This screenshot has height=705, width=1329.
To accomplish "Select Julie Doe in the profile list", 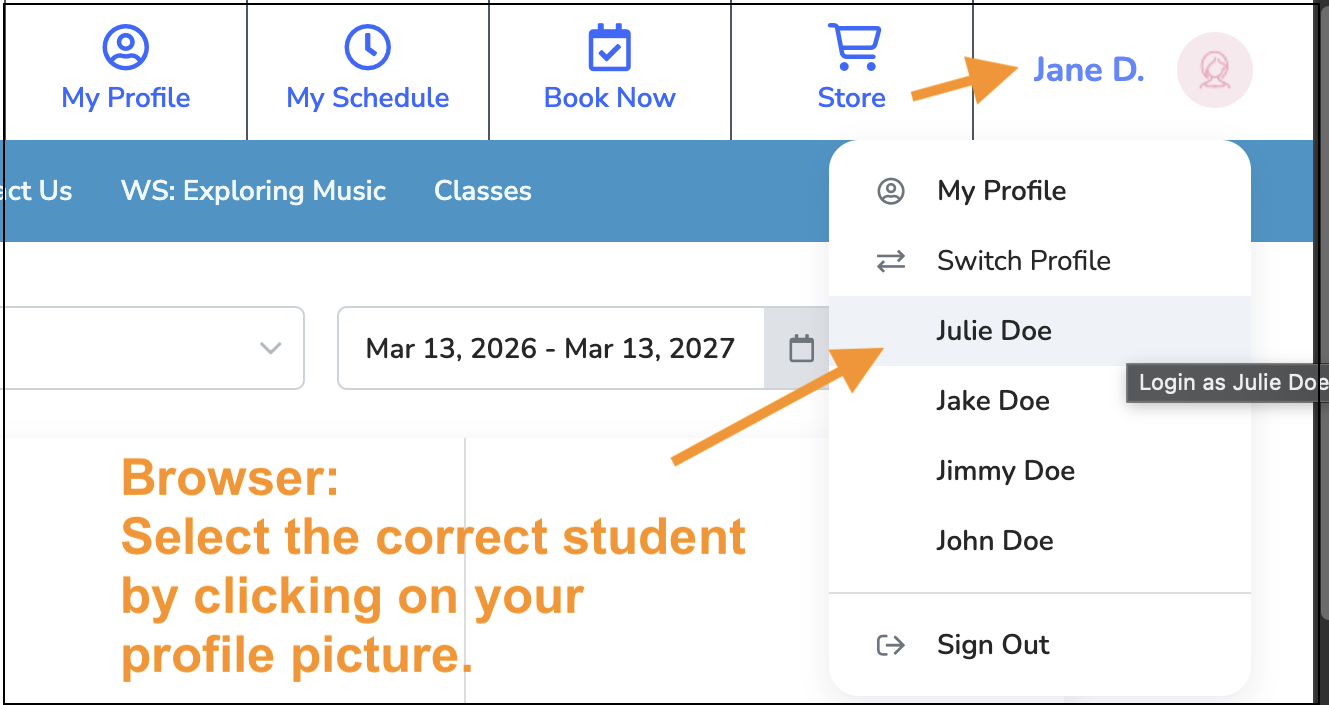I will [x=994, y=331].
